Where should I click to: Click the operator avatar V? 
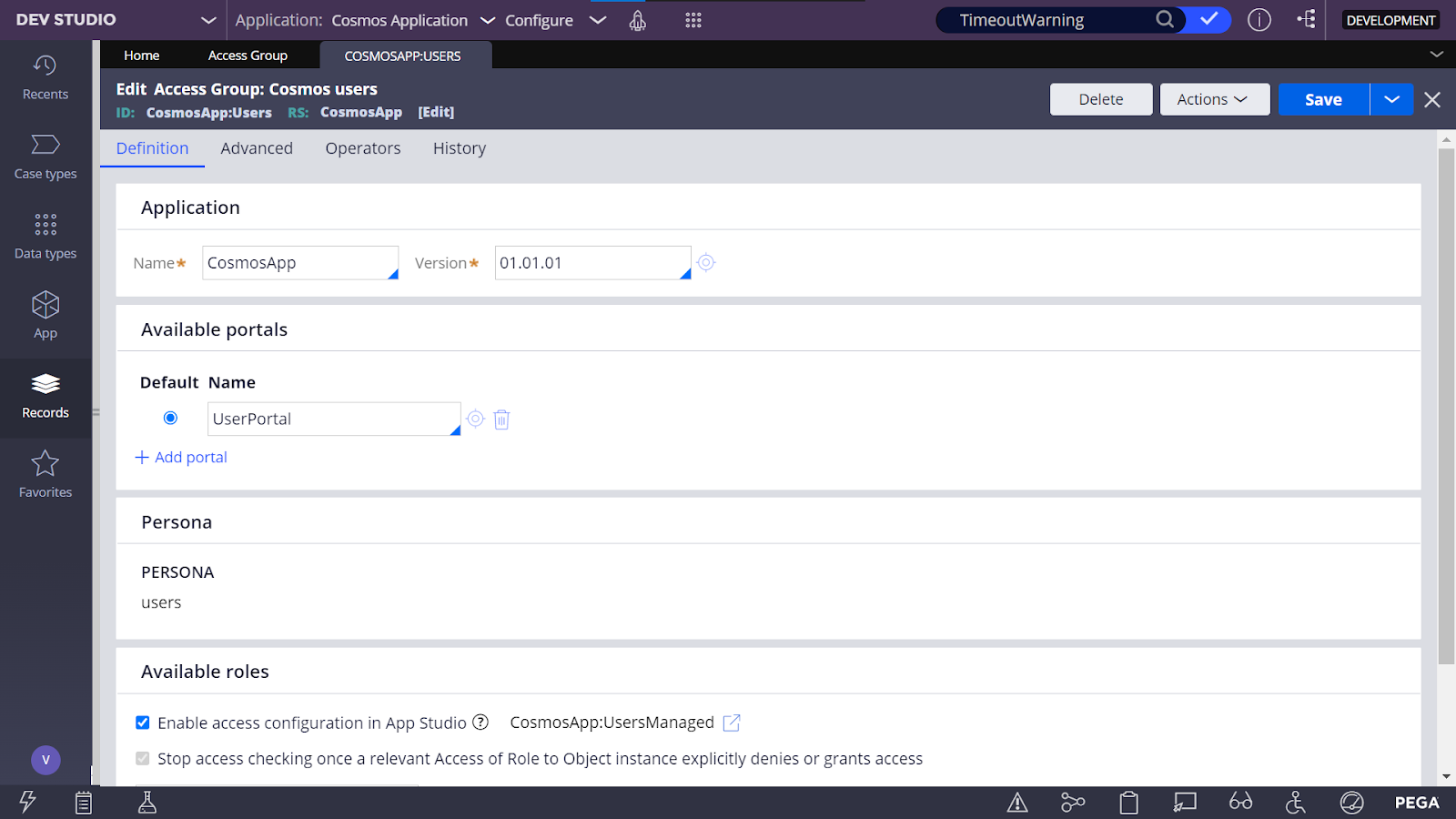[x=45, y=760]
